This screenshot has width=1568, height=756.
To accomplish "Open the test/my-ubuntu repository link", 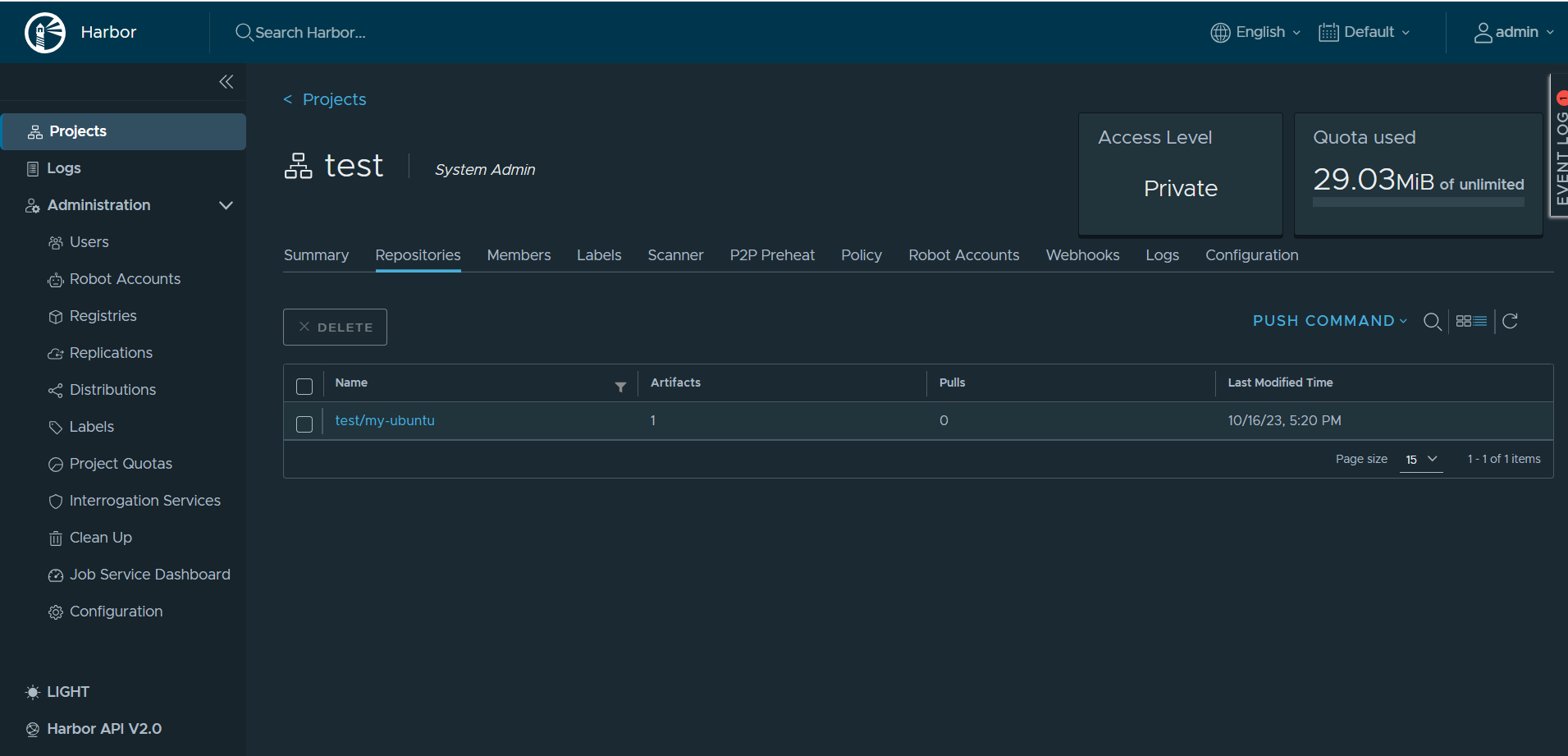I will click(x=385, y=420).
